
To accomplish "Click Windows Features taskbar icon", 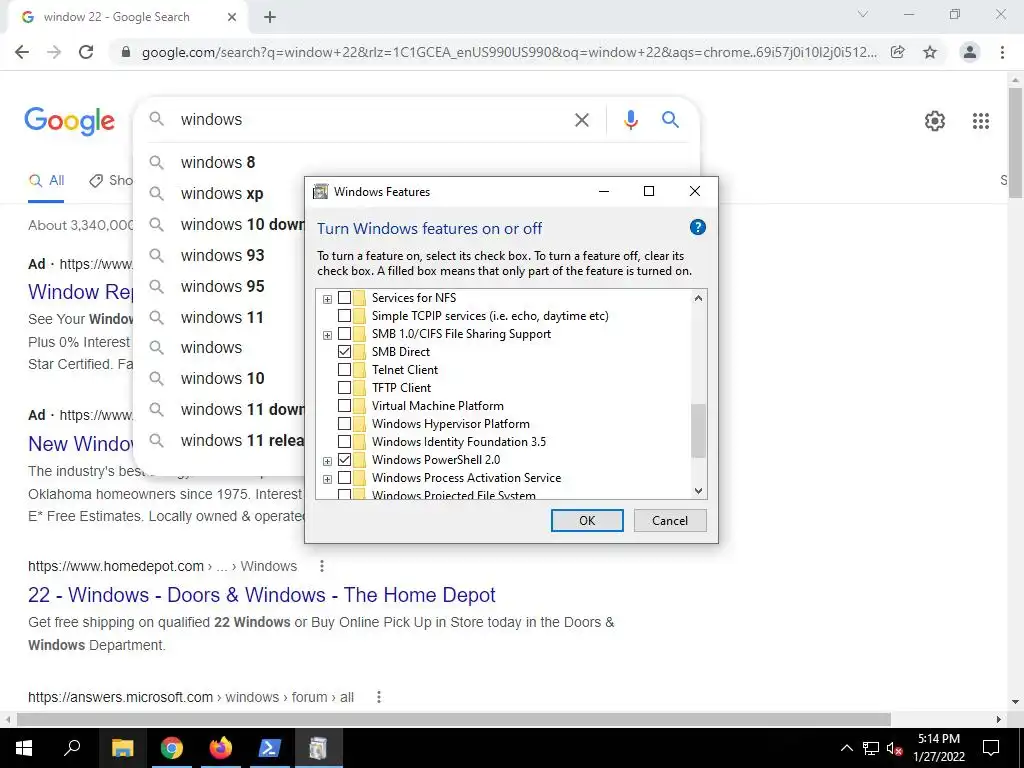I will point(319,748).
